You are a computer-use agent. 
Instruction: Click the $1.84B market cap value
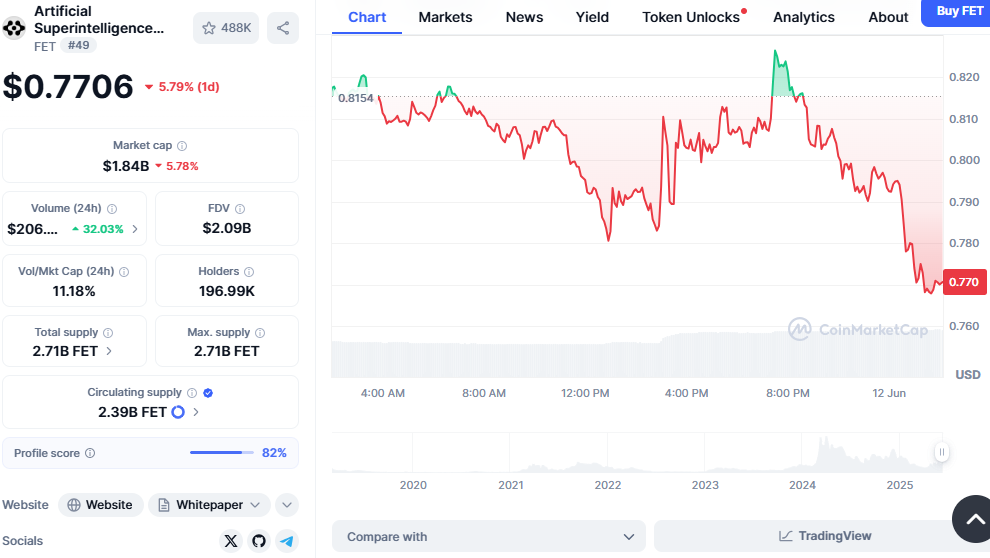(126, 166)
